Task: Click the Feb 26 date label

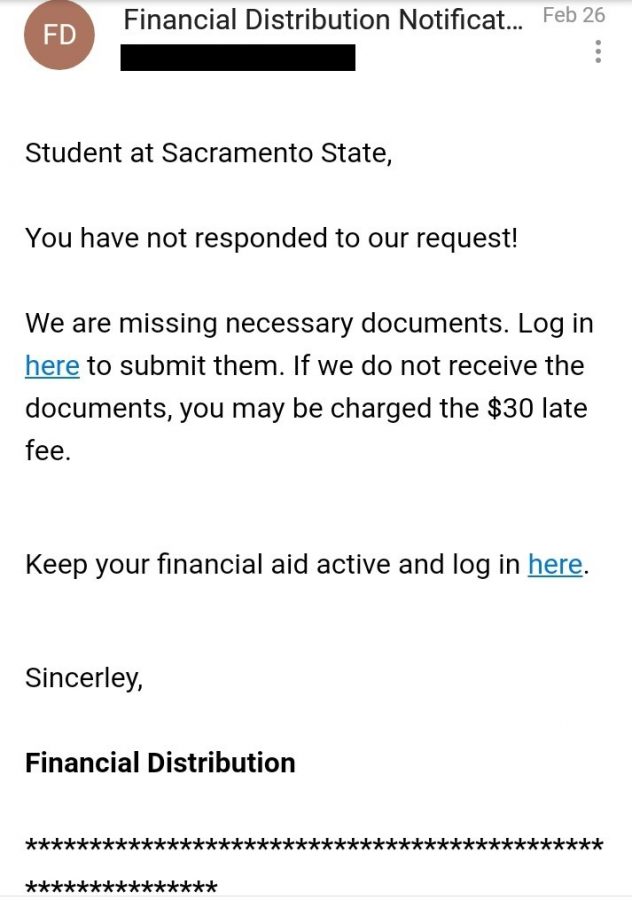Action: [x=574, y=15]
